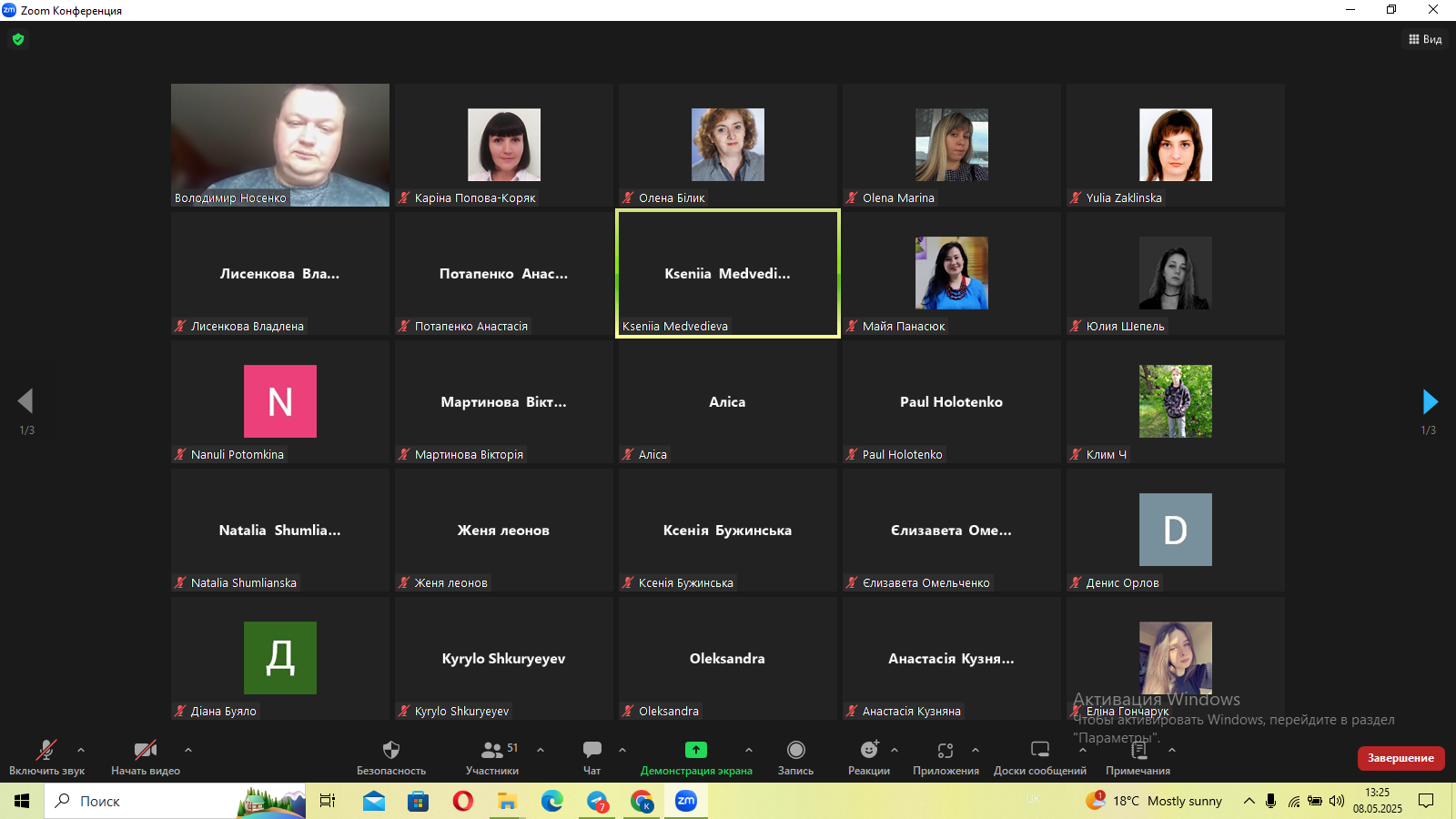Viewport: 1456px width, 819px height.
Task: Open network icon in system tray
Action: coord(1293,801)
